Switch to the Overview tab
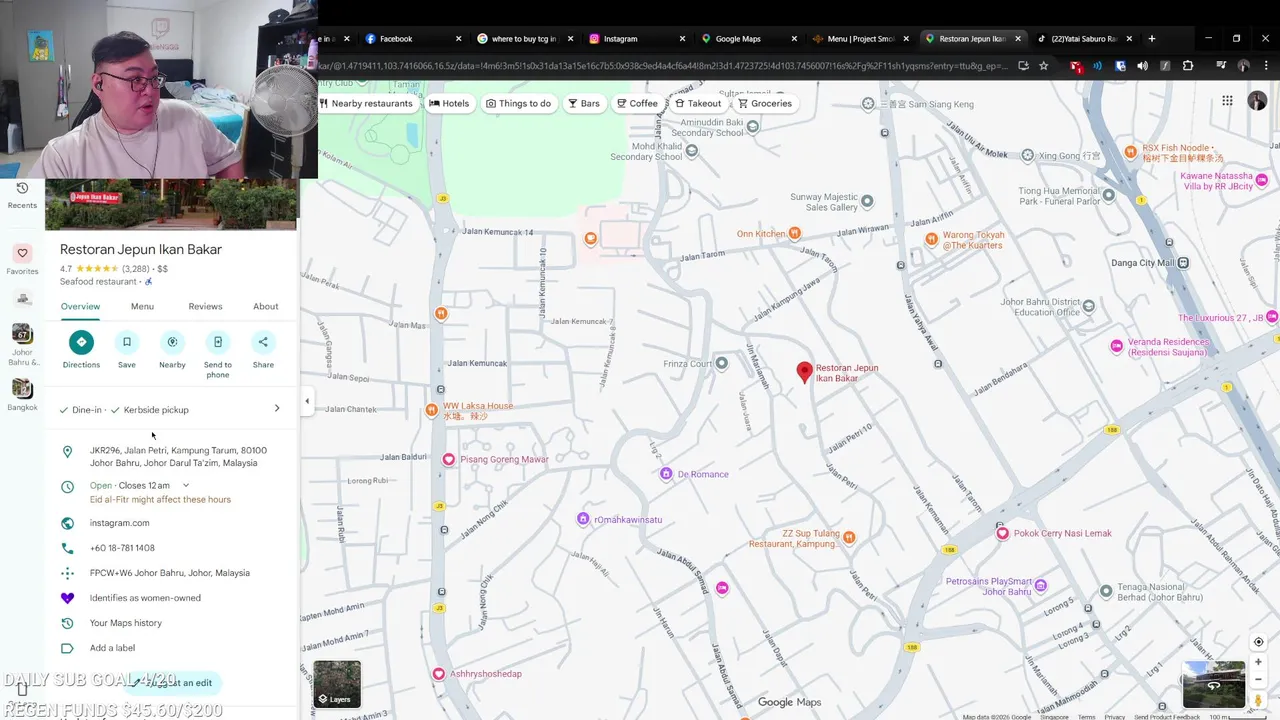1280x720 pixels. tap(80, 306)
